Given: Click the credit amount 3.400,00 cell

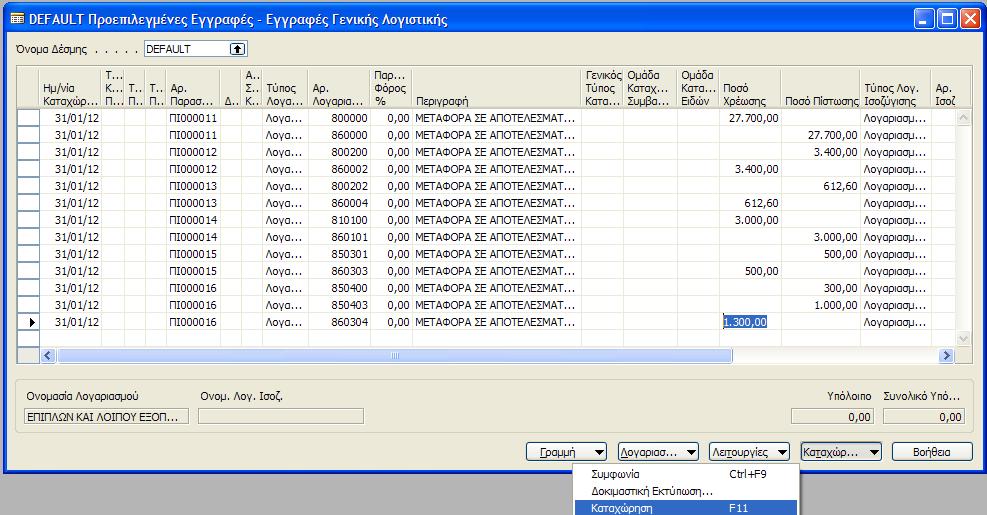Looking at the screenshot, I should coord(821,152).
